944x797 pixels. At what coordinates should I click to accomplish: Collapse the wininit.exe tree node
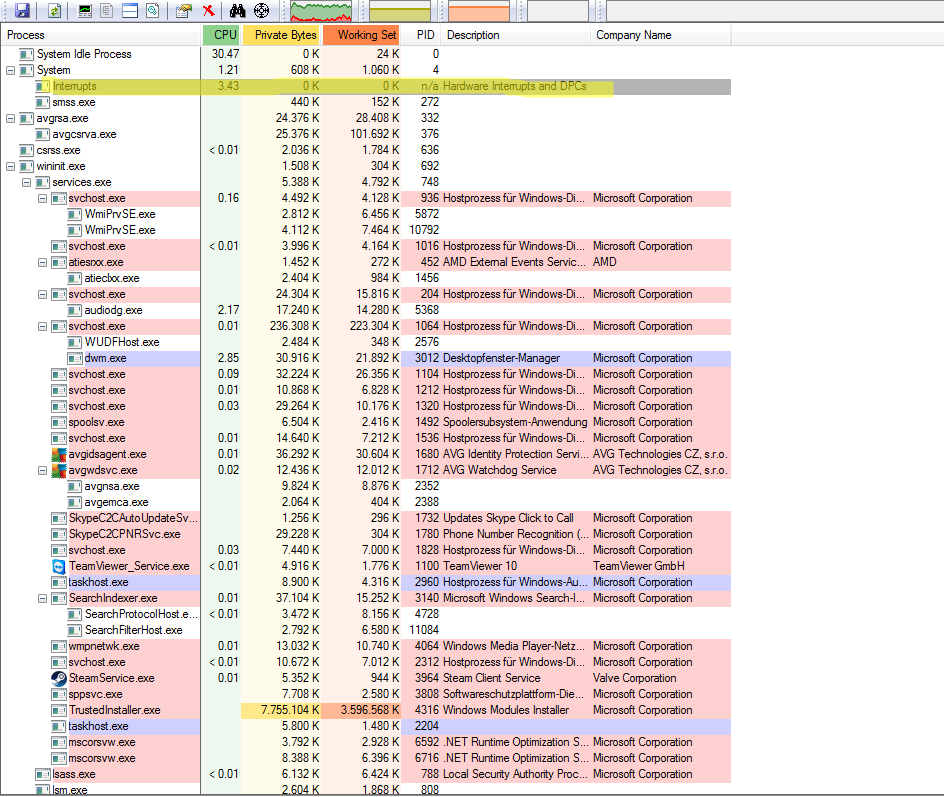10,166
